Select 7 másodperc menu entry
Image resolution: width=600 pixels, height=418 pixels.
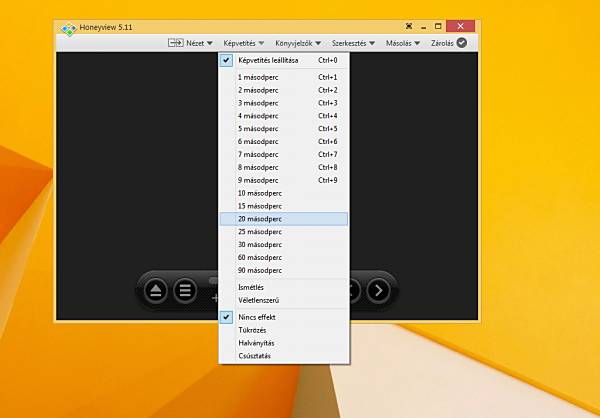click(x=284, y=155)
